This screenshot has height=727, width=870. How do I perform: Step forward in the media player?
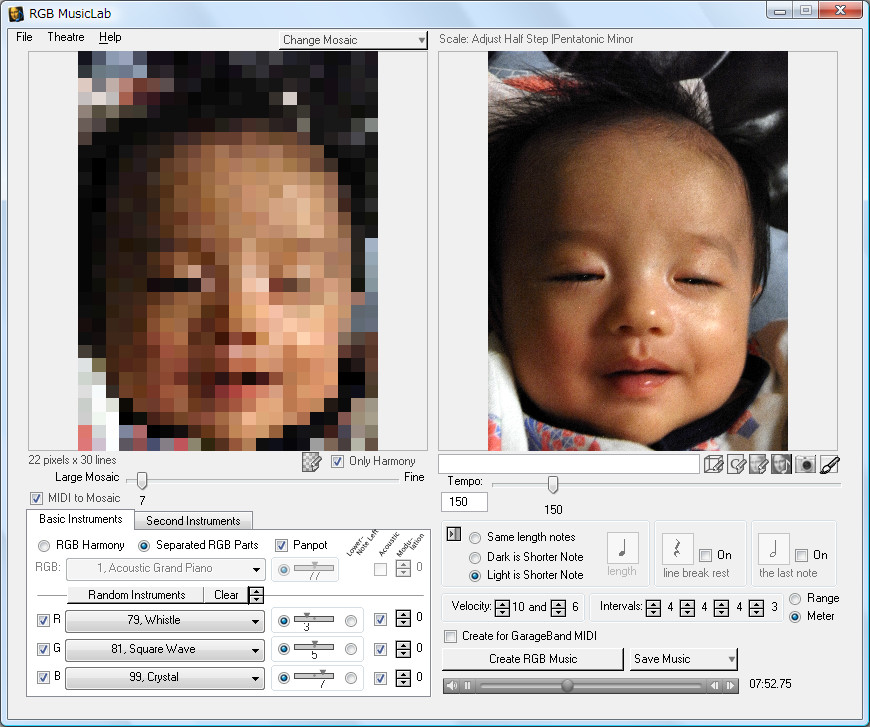click(x=730, y=686)
